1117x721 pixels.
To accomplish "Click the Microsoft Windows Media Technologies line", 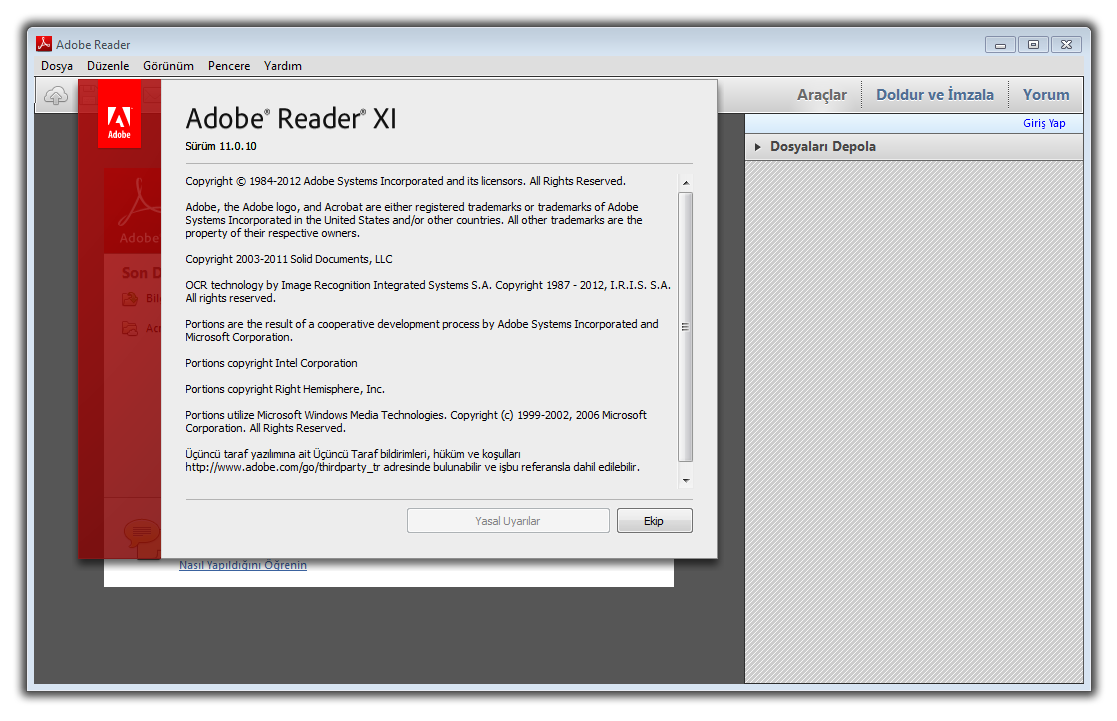I will (x=416, y=422).
